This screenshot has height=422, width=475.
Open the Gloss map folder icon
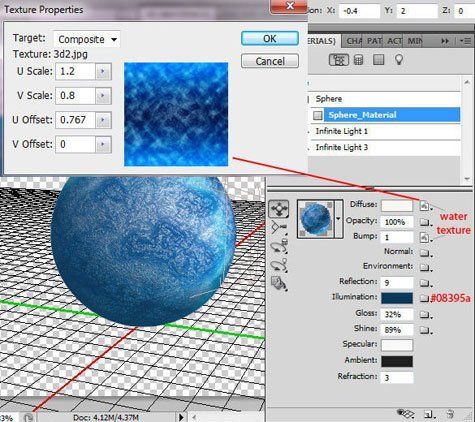tap(425, 314)
